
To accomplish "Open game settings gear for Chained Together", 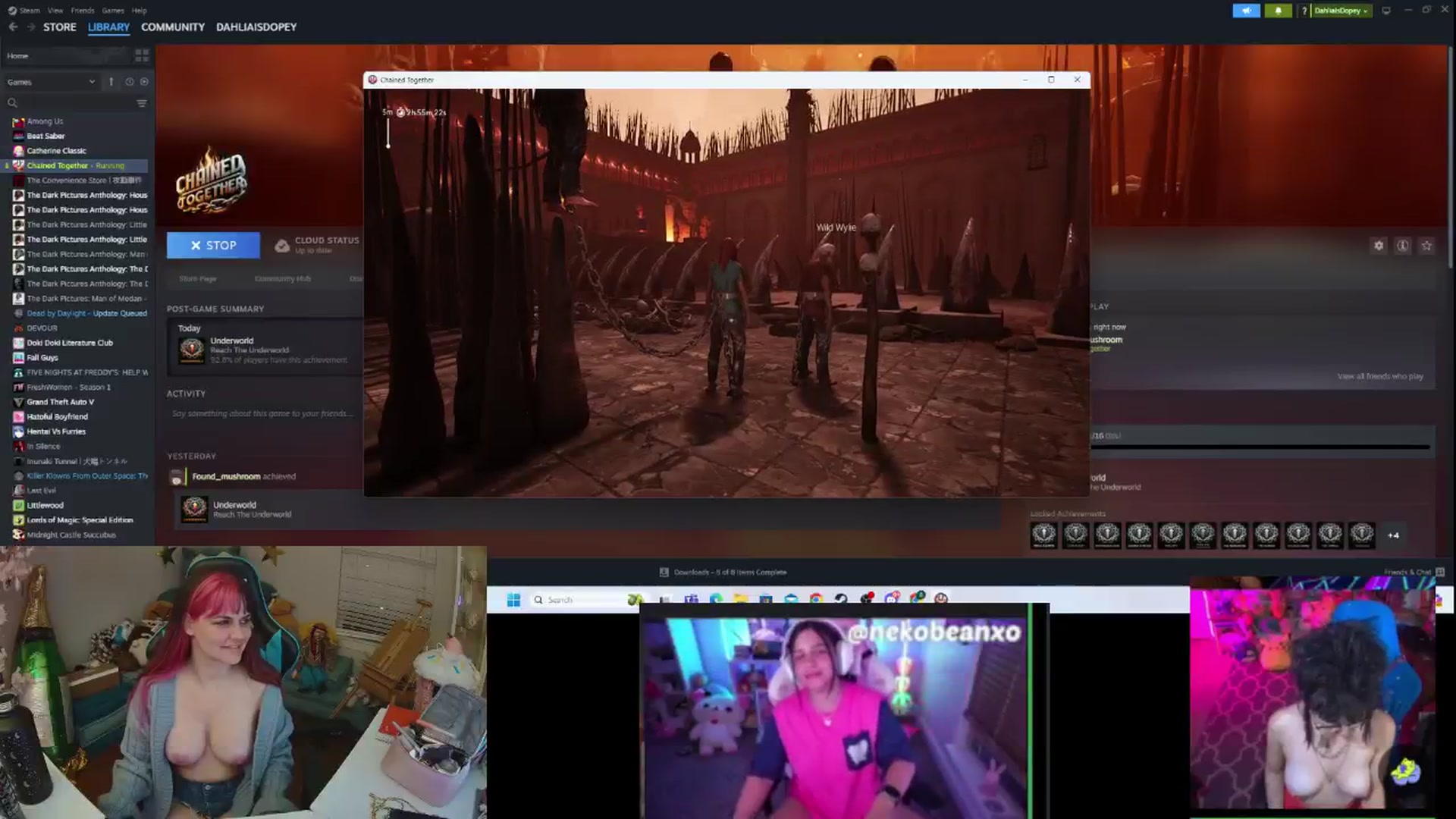I will (x=1379, y=246).
